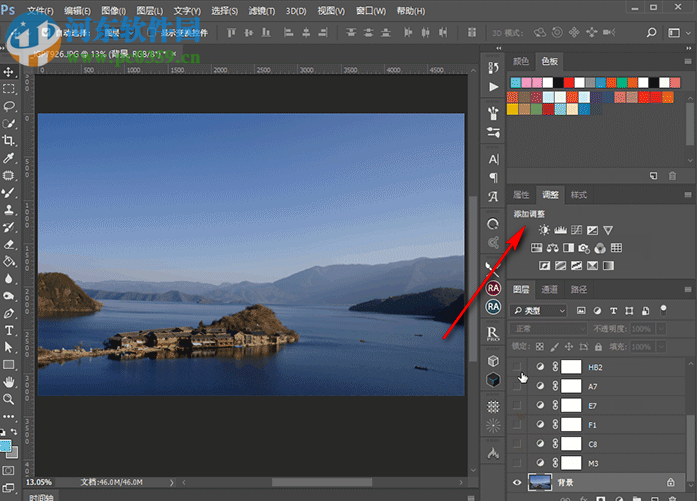This screenshot has height=501, width=697.
Task: Select the Move tool in the toolbox
Action: coord(9,73)
